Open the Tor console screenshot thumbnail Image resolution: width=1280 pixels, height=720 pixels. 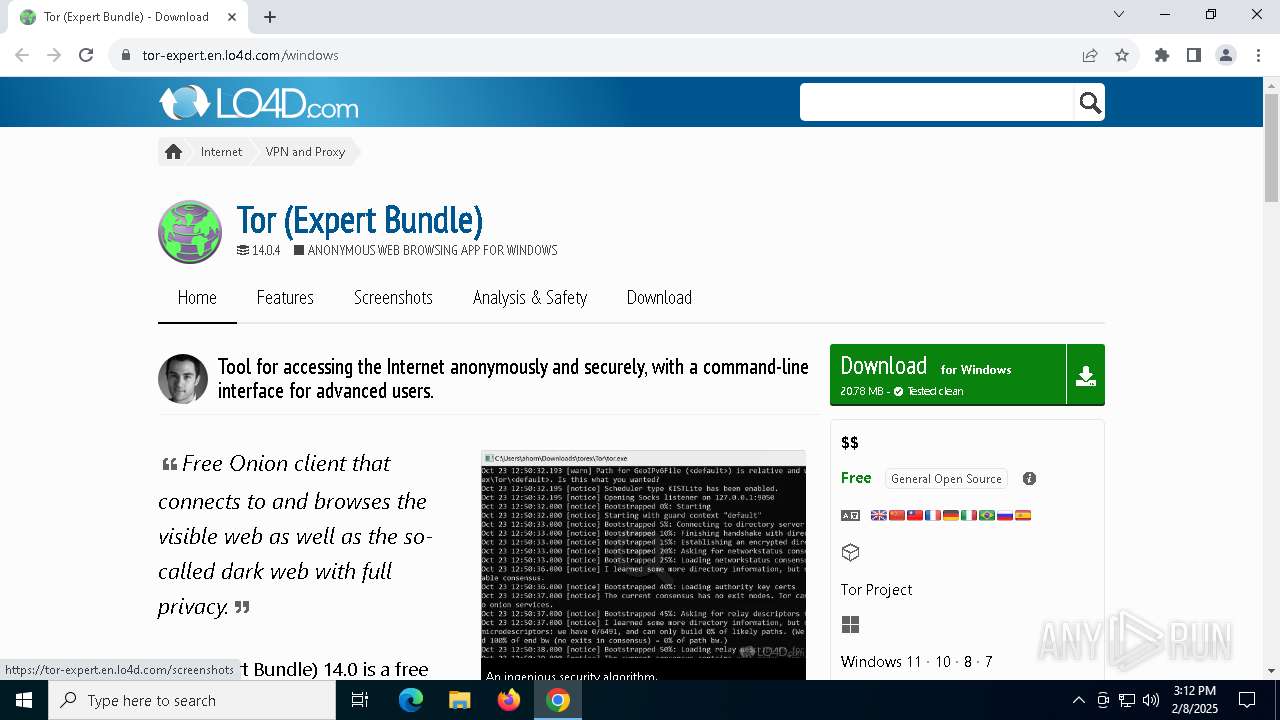click(643, 565)
